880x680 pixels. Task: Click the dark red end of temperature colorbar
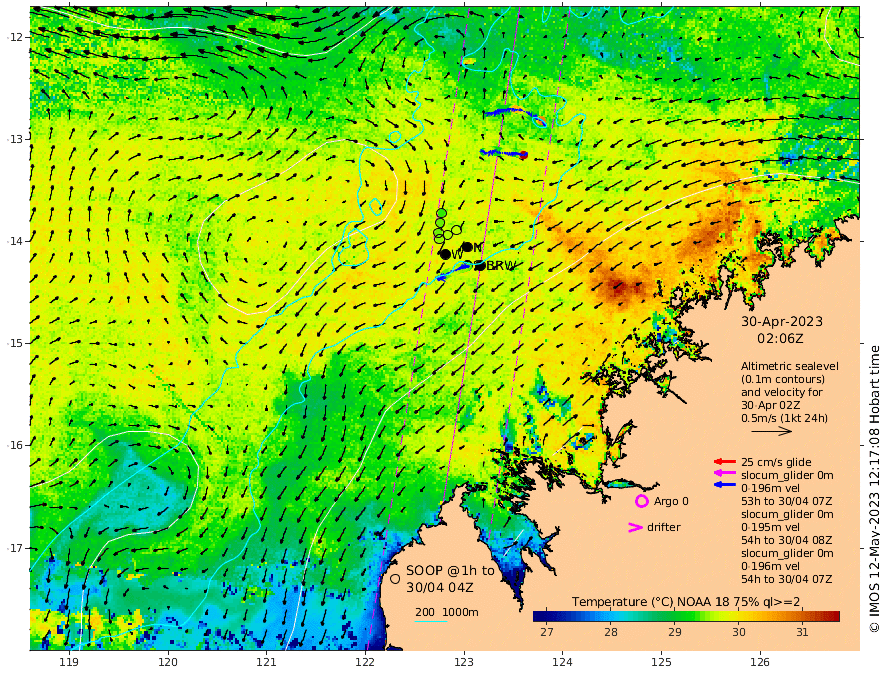point(833,617)
